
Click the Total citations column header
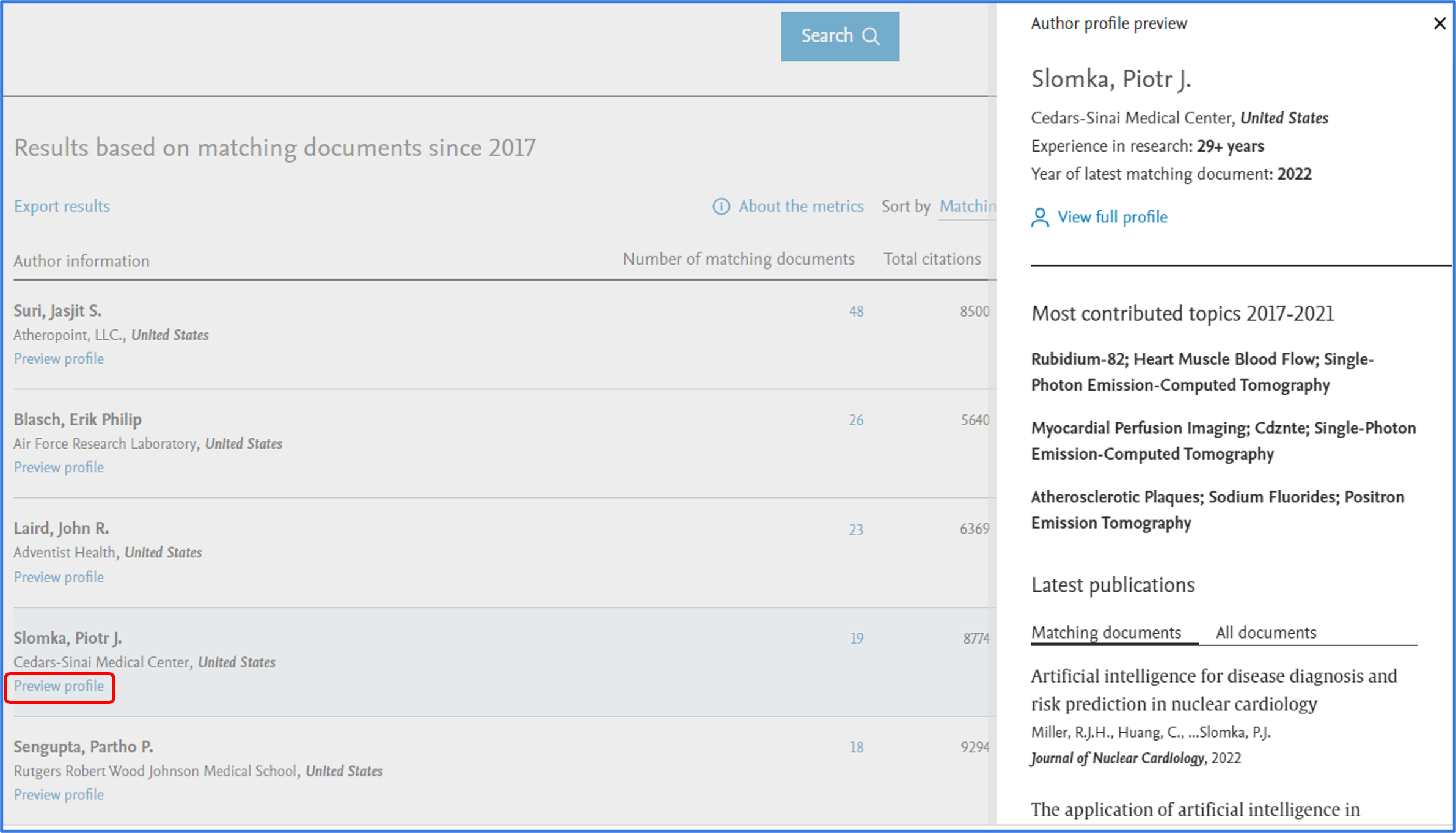click(932, 259)
